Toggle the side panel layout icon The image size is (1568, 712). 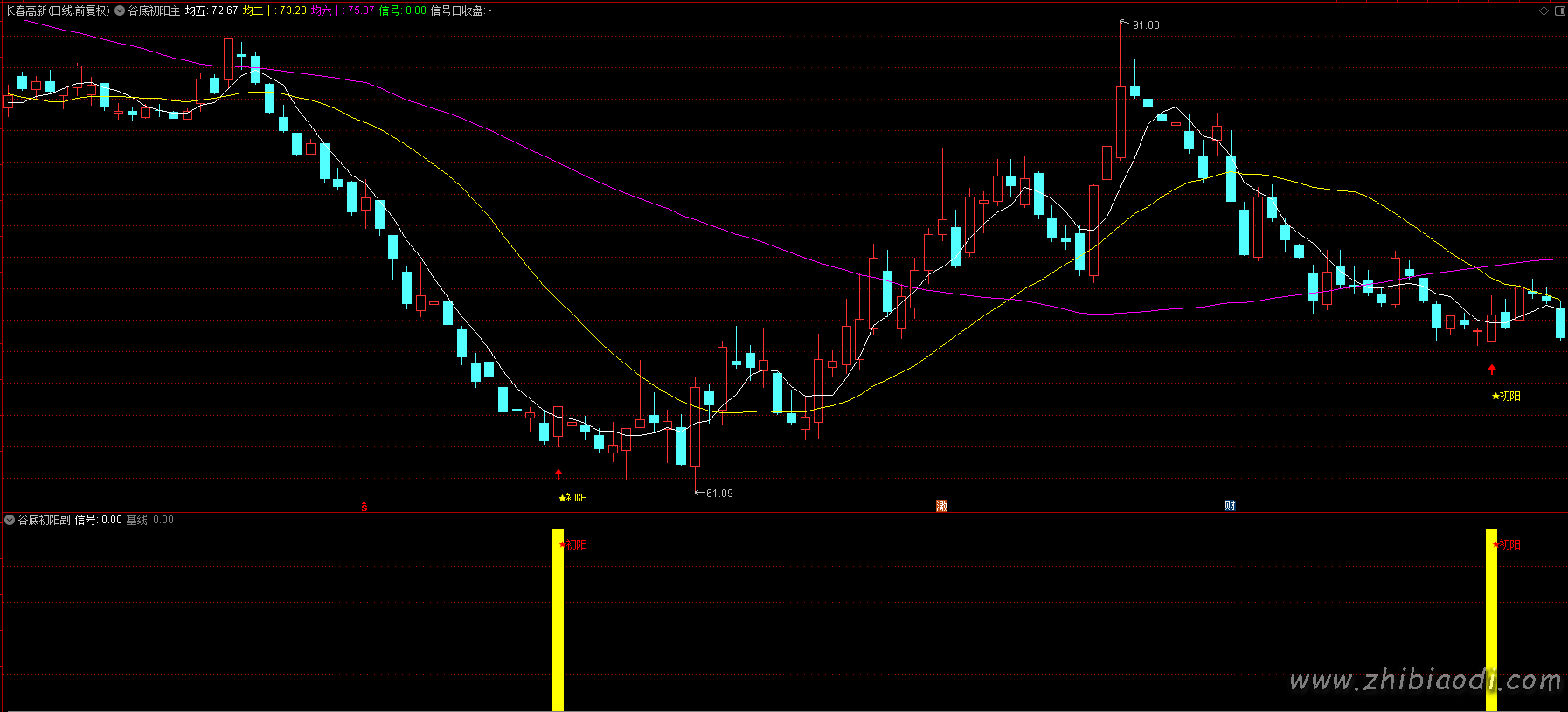(x=1560, y=11)
